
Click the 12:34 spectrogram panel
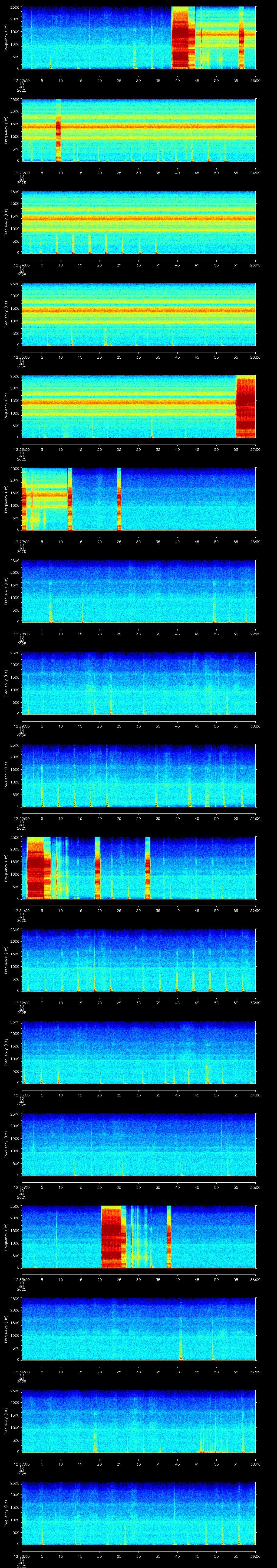[138, 1144]
